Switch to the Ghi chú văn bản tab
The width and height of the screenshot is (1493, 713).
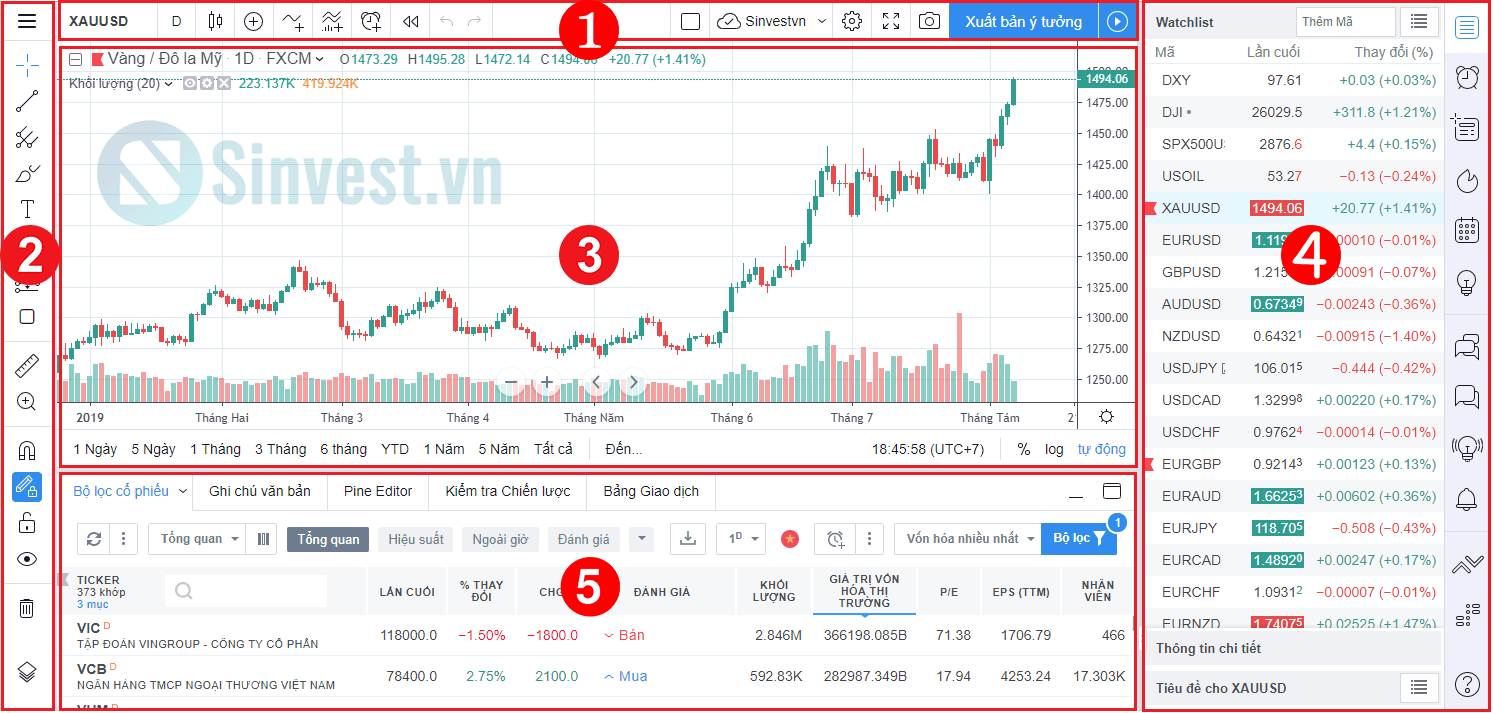pyautogui.click(x=260, y=491)
